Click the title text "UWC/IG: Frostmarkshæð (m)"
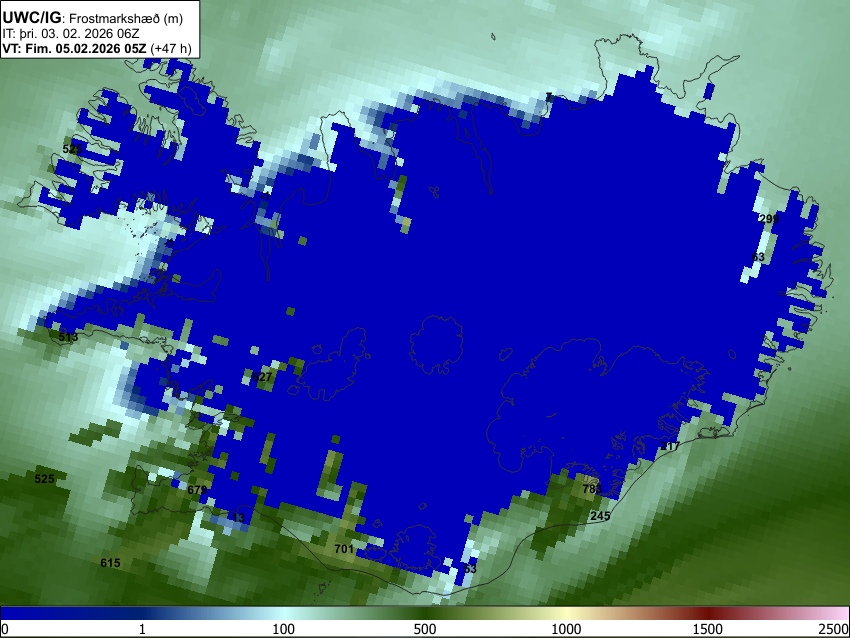Viewport: 850px width, 638px height. 93,18
